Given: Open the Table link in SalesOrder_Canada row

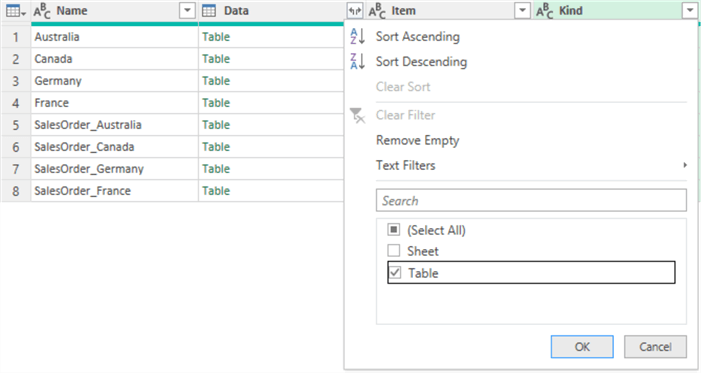Looking at the screenshot, I should [x=216, y=147].
